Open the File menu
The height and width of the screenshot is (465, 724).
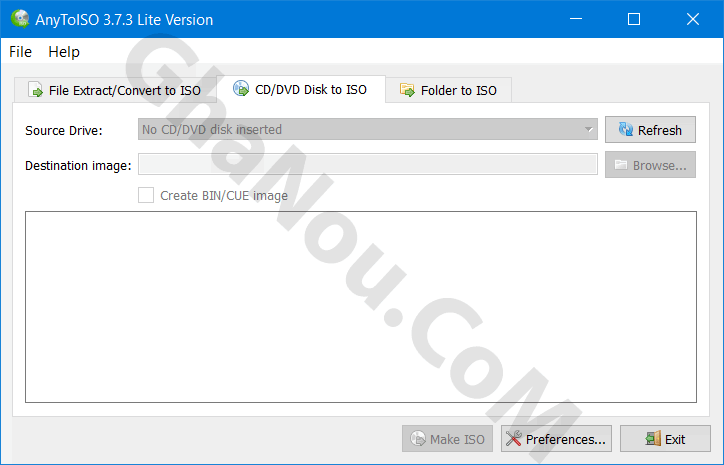[x=20, y=52]
